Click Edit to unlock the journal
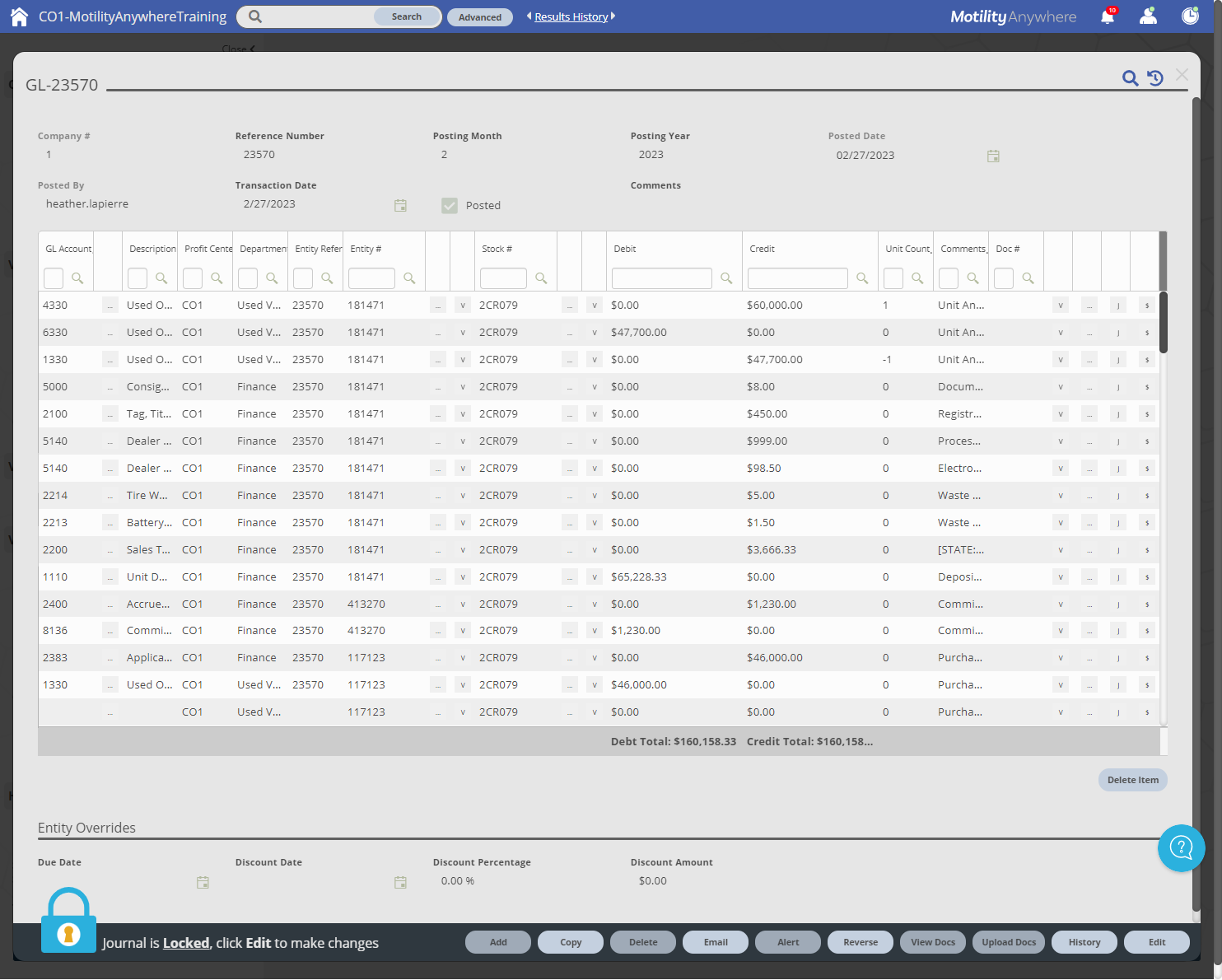This screenshot has width=1222, height=980. point(1157,942)
